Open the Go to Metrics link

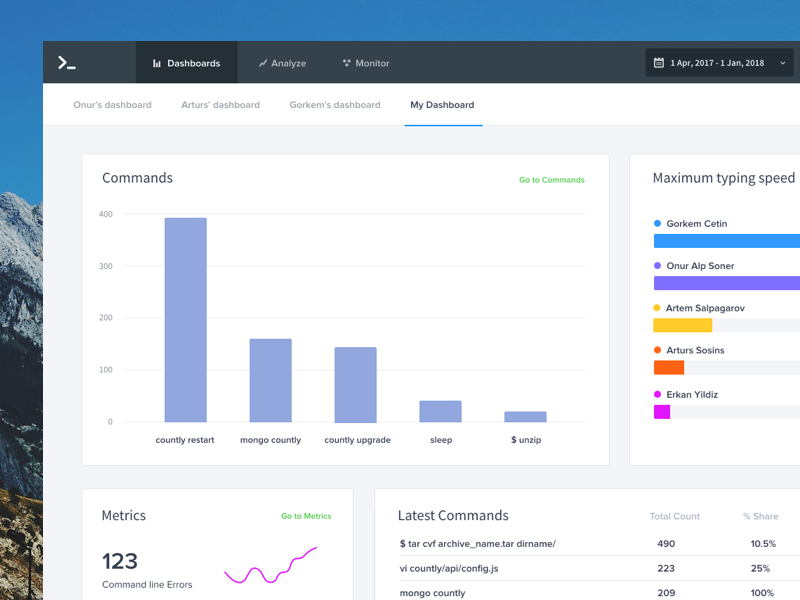(x=306, y=516)
